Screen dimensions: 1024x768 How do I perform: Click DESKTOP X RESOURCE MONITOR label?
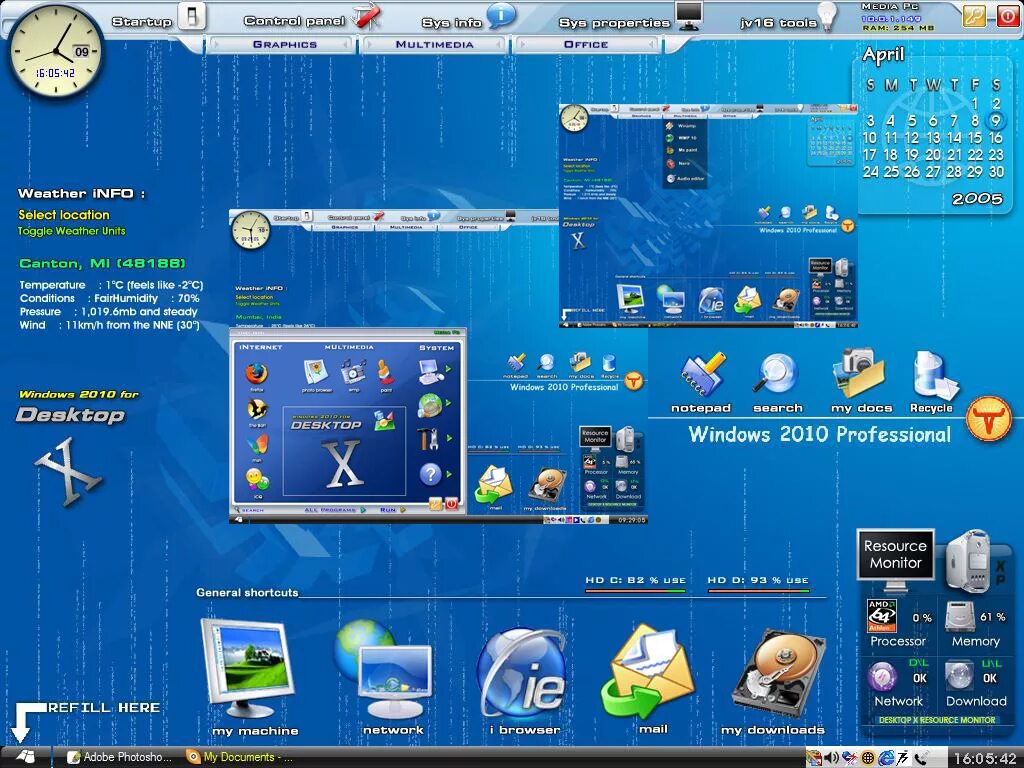936,720
